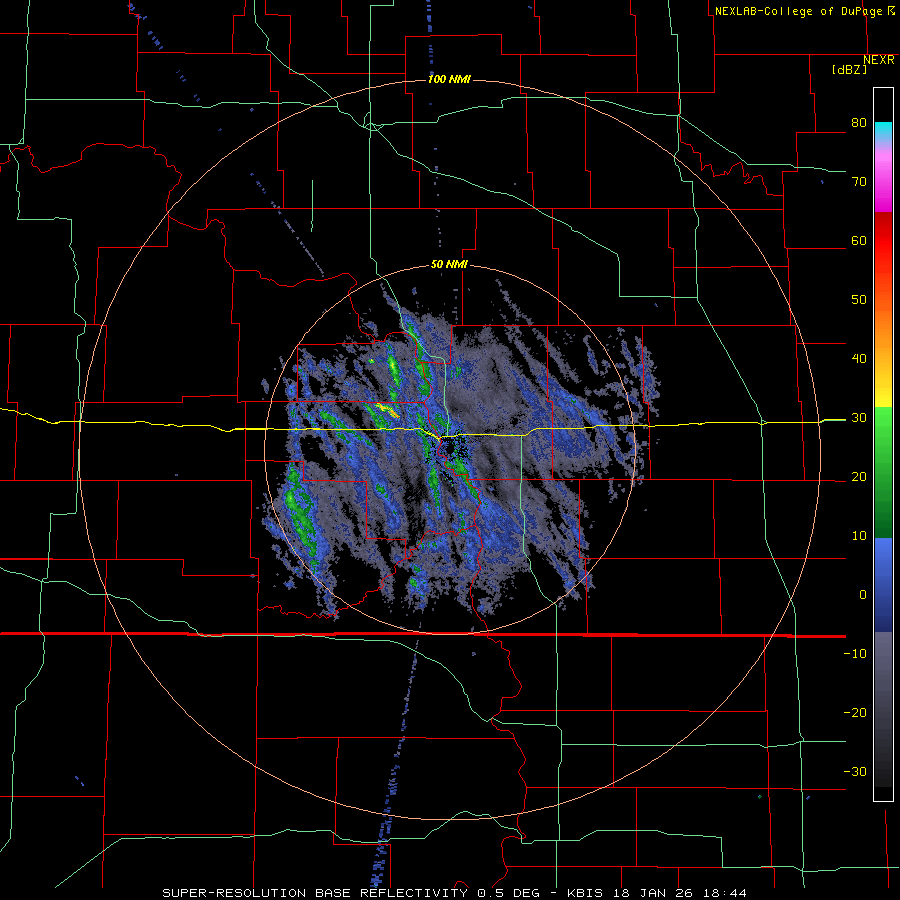The width and height of the screenshot is (900, 900).
Task: Click the NEXLAB-College of DuPage title text
Action: pos(798,11)
